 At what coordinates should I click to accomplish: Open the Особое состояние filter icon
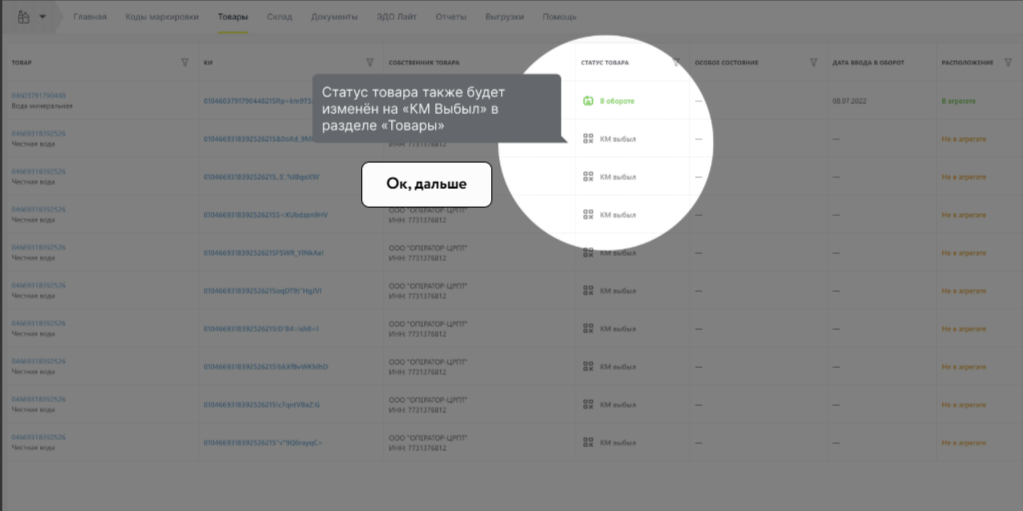point(814,63)
